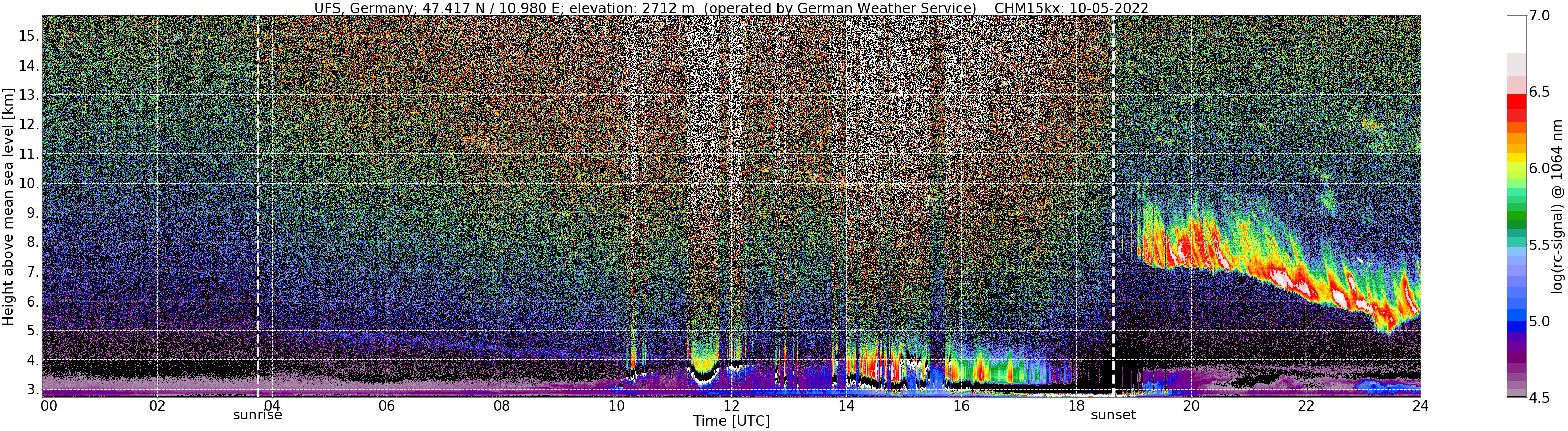The height and width of the screenshot is (431, 1568).
Task: Click the colorbar tick label 5.5
Action: (1538, 245)
